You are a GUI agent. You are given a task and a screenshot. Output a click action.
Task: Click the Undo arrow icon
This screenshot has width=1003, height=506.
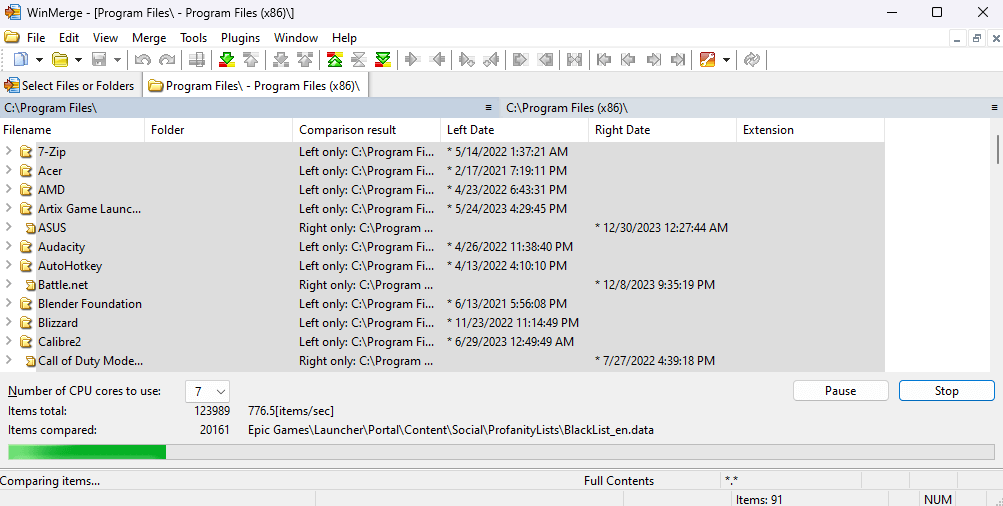click(x=143, y=60)
